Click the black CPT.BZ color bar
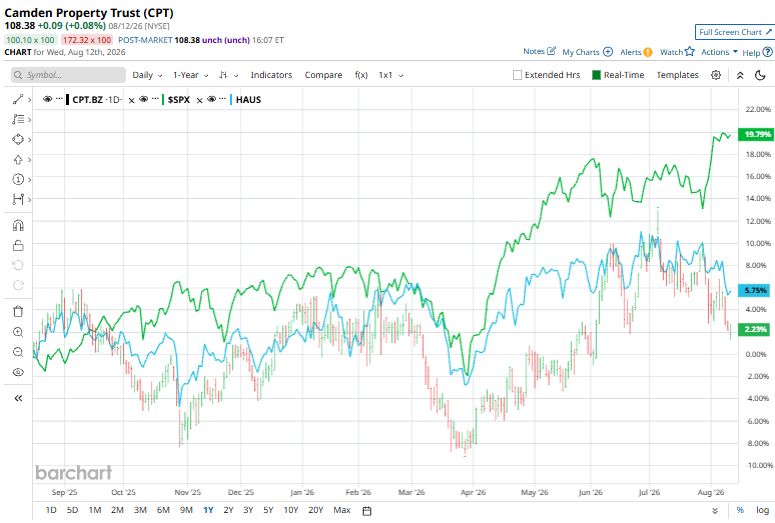775x523 pixels. [x=67, y=99]
